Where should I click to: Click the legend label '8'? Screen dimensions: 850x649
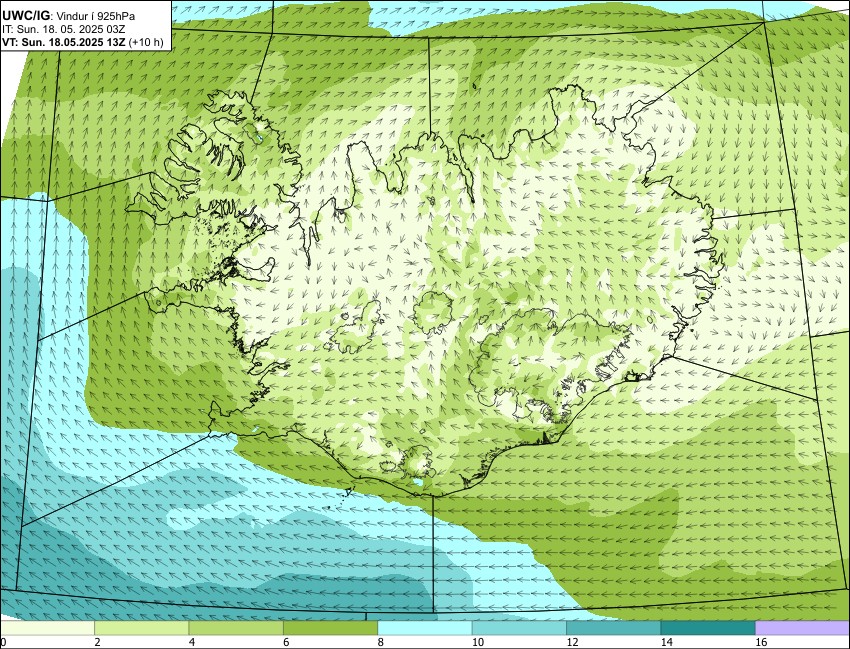(381, 642)
